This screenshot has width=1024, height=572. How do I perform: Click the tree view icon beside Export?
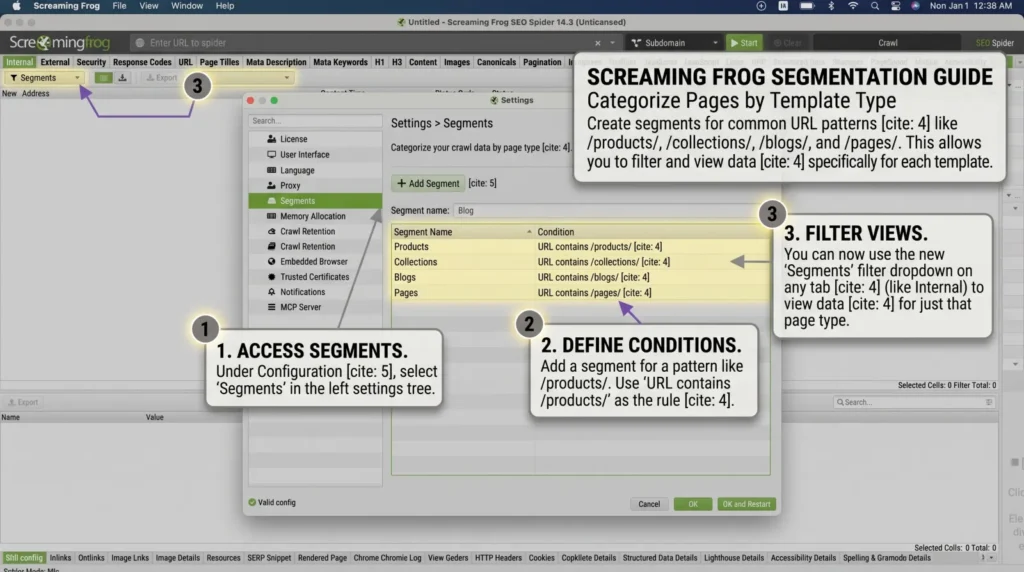(x=122, y=78)
